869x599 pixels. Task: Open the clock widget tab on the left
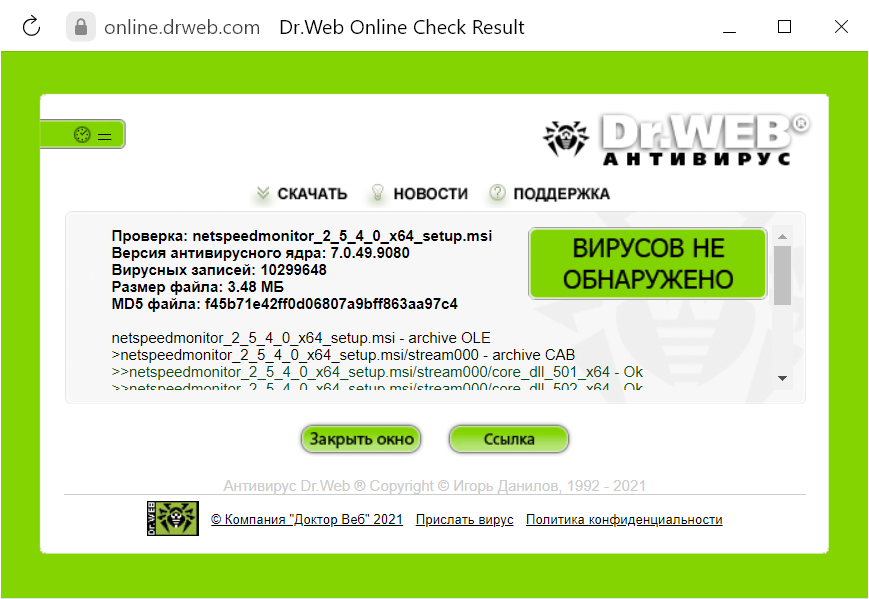83,134
